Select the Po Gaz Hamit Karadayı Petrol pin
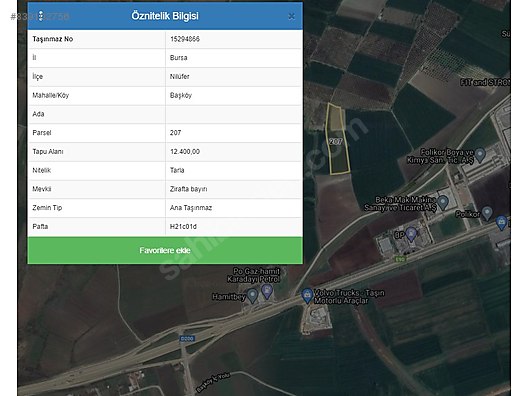The width and height of the screenshot is (528, 396). (x=267, y=291)
